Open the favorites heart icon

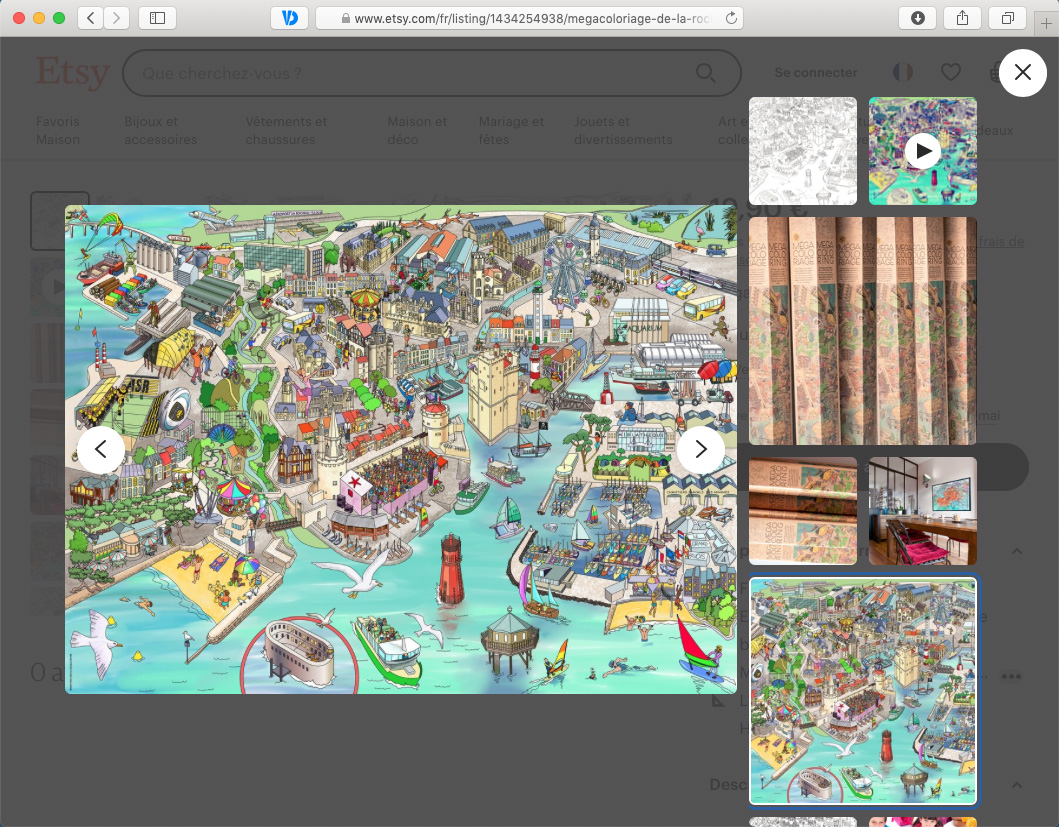(950, 72)
